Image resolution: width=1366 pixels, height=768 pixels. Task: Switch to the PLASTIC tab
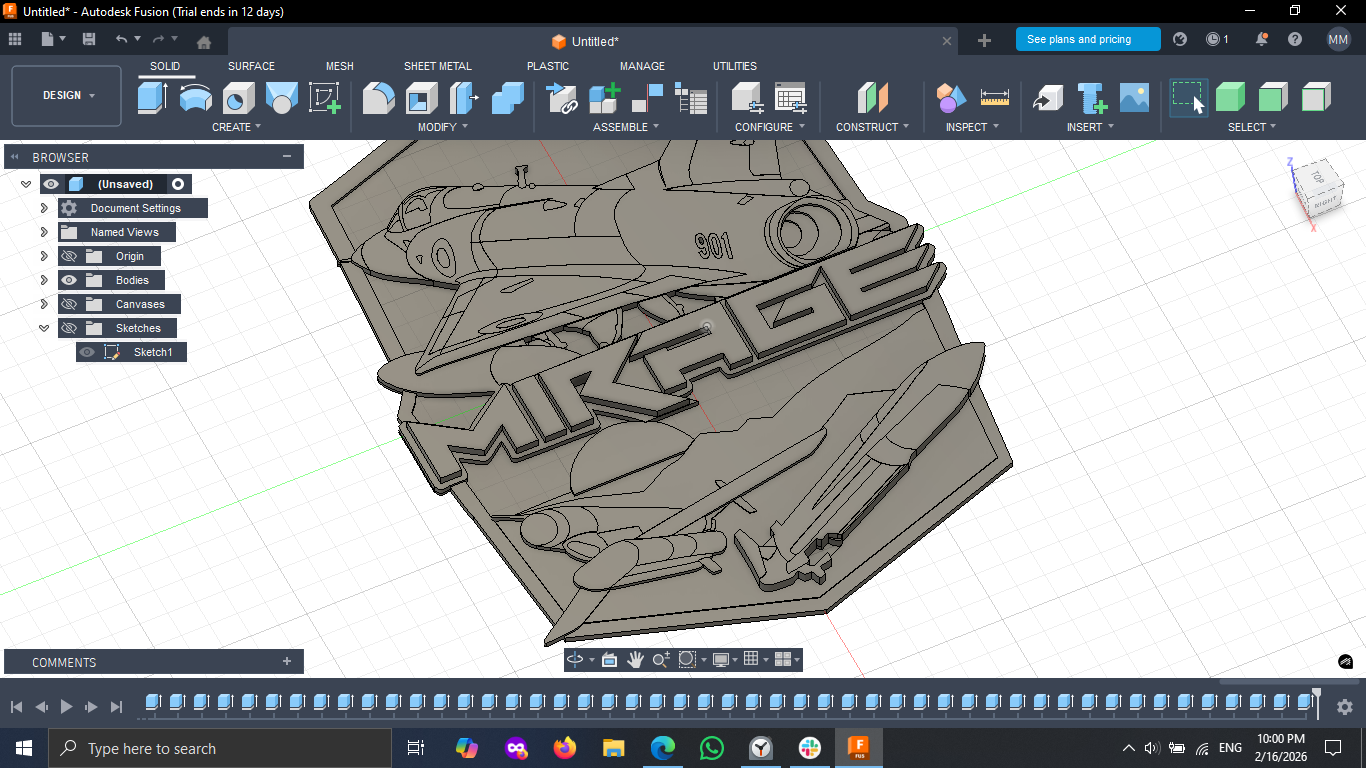pyautogui.click(x=548, y=66)
